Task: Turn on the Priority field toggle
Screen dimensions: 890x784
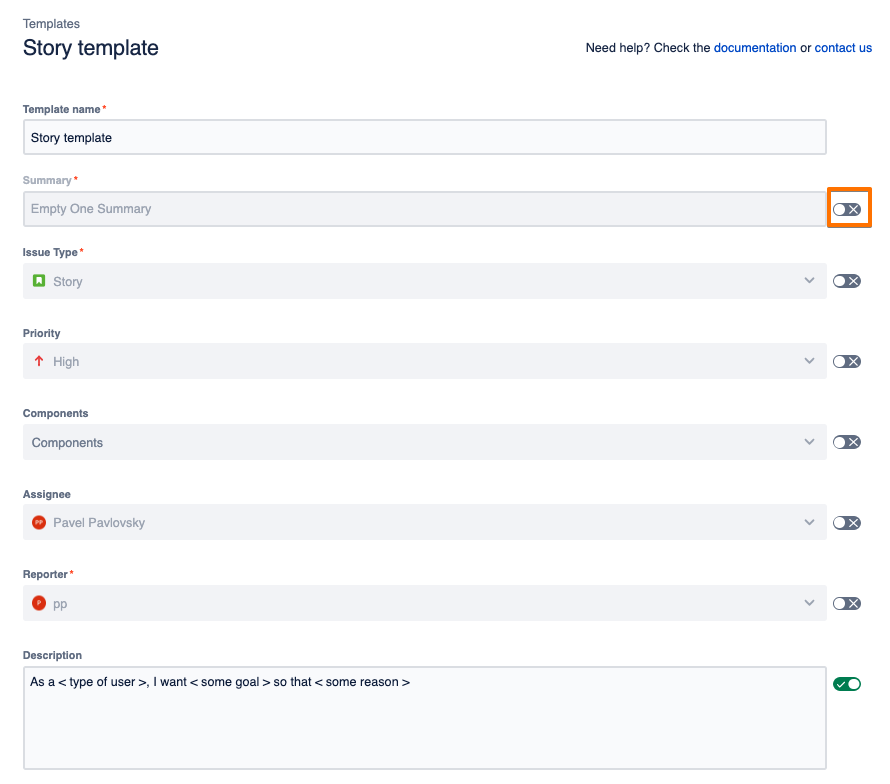Action: (x=847, y=362)
